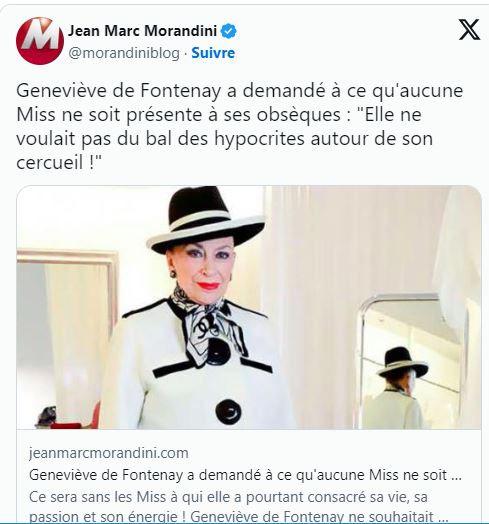The width and height of the screenshot is (489, 524).
Task: Open Jean Marc Morandini profile name
Action: [142, 31]
